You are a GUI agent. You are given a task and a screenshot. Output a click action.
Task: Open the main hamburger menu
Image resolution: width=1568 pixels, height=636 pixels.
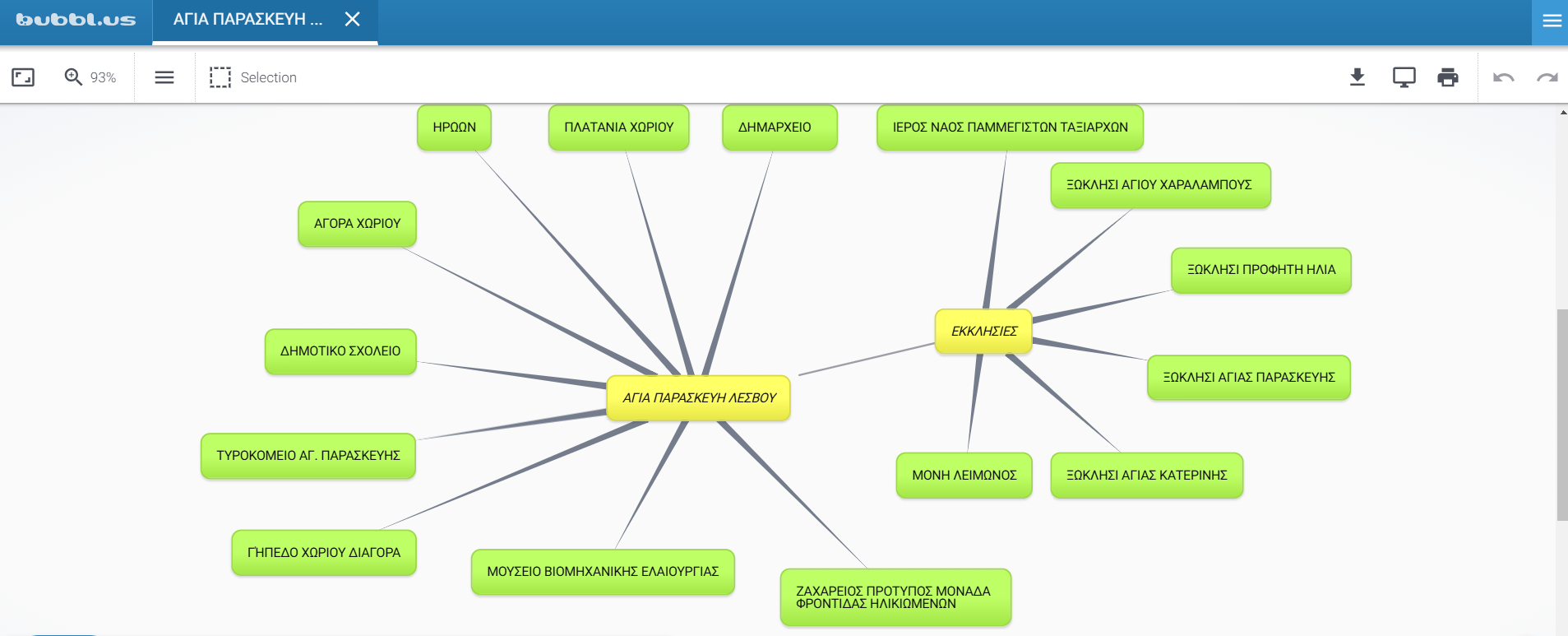pyautogui.click(x=1552, y=21)
